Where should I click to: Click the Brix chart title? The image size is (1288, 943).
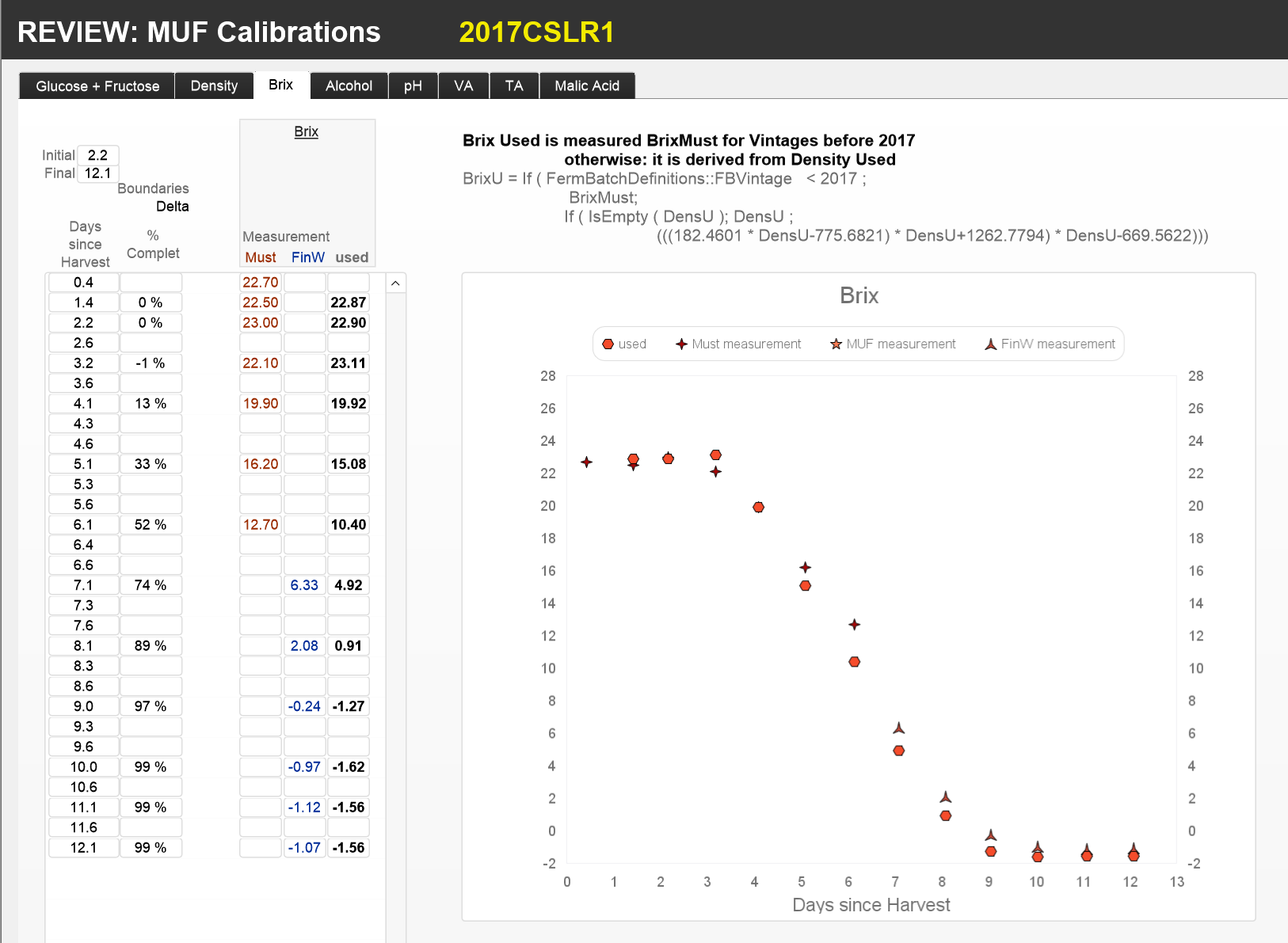(859, 295)
